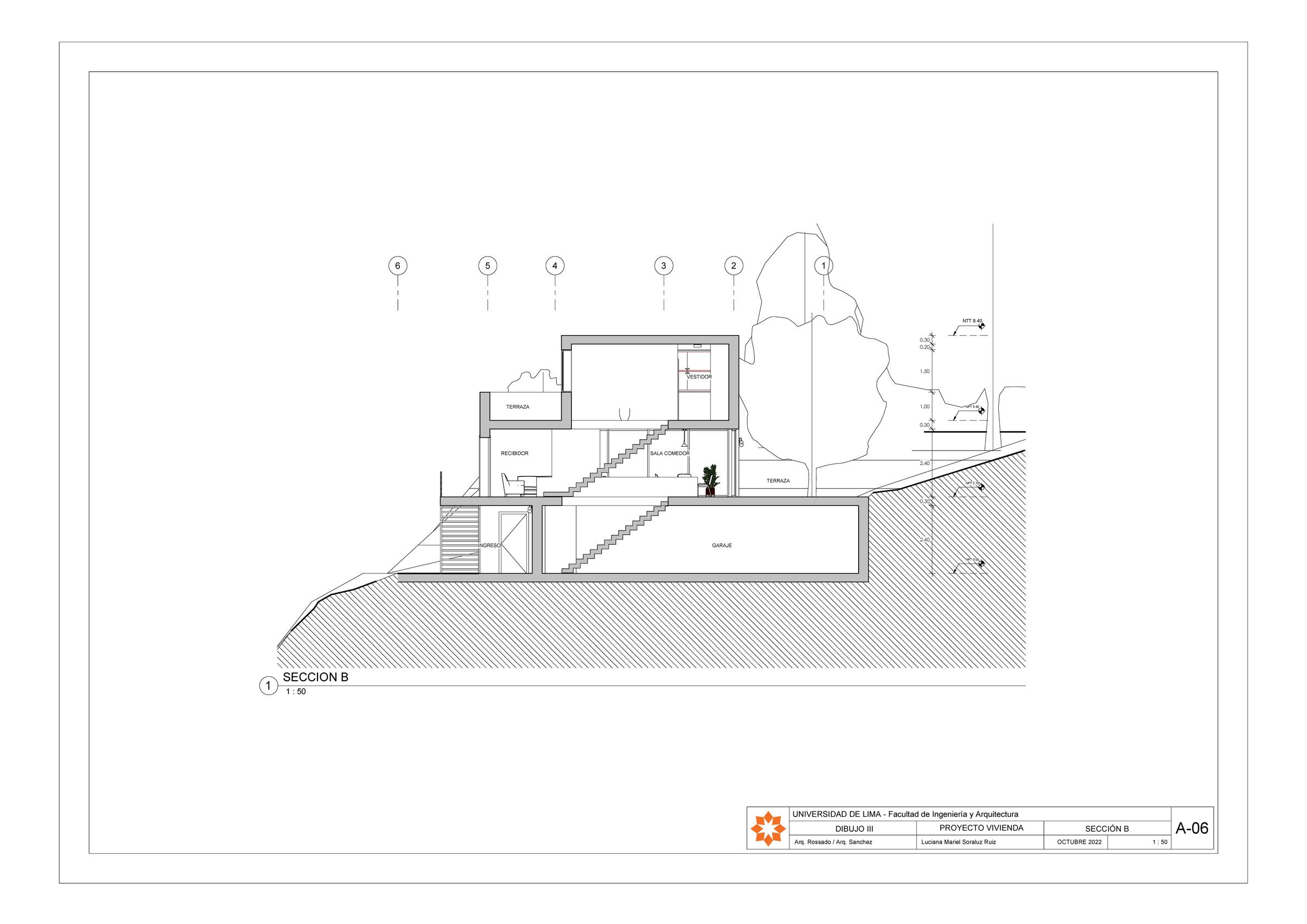Click the INGRESO label by the door
Viewport: 1307px width, 924px height.
pos(489,546)
